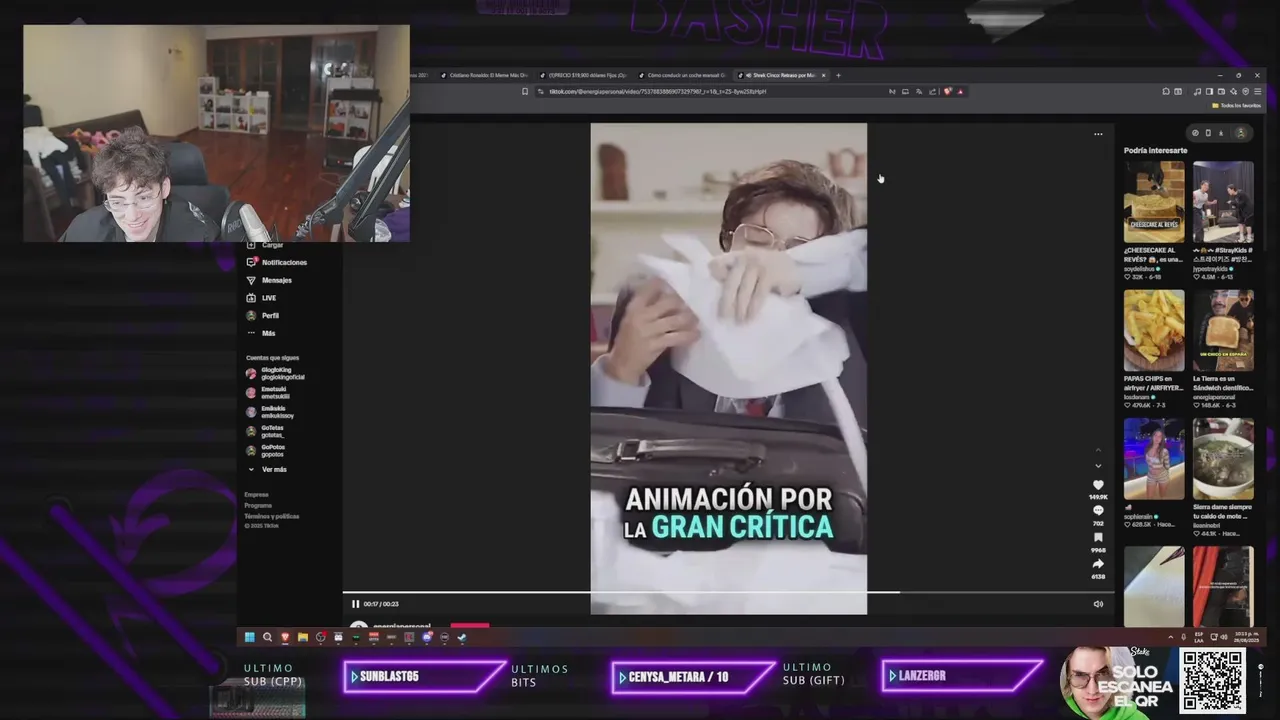Seek on the video progress bar
1280x720 pixels.
click(x=728, y=593)
